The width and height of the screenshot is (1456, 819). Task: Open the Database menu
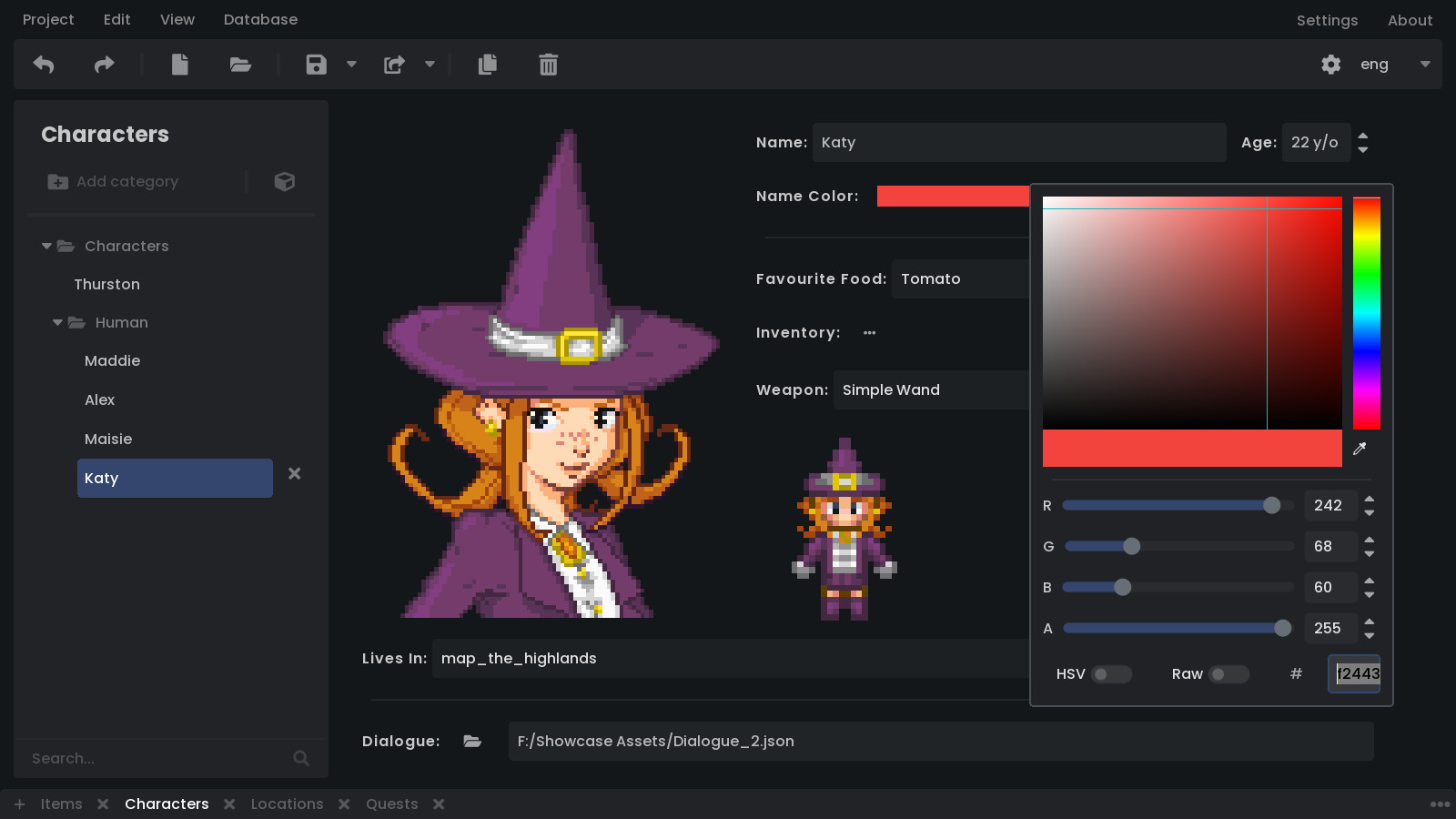click(260, 19)
